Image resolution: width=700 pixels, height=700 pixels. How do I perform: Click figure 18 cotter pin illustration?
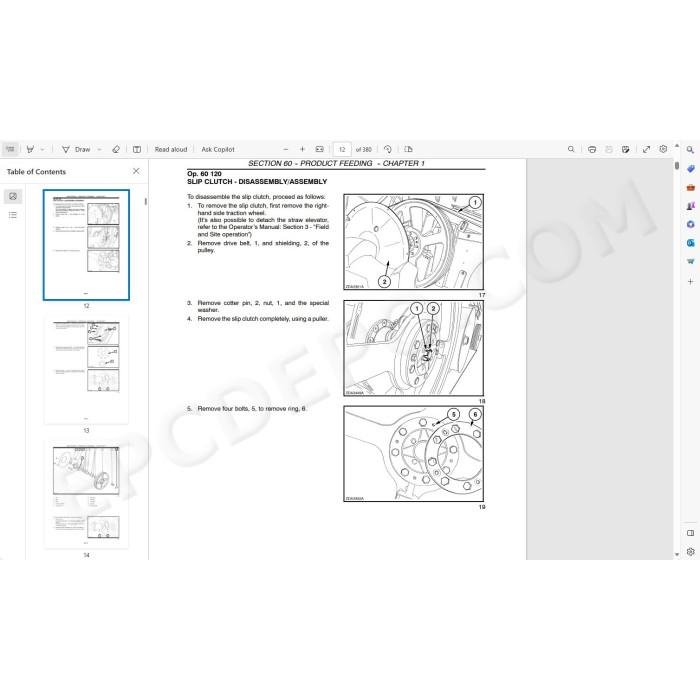pyautogui.click(x=413, y=348)
